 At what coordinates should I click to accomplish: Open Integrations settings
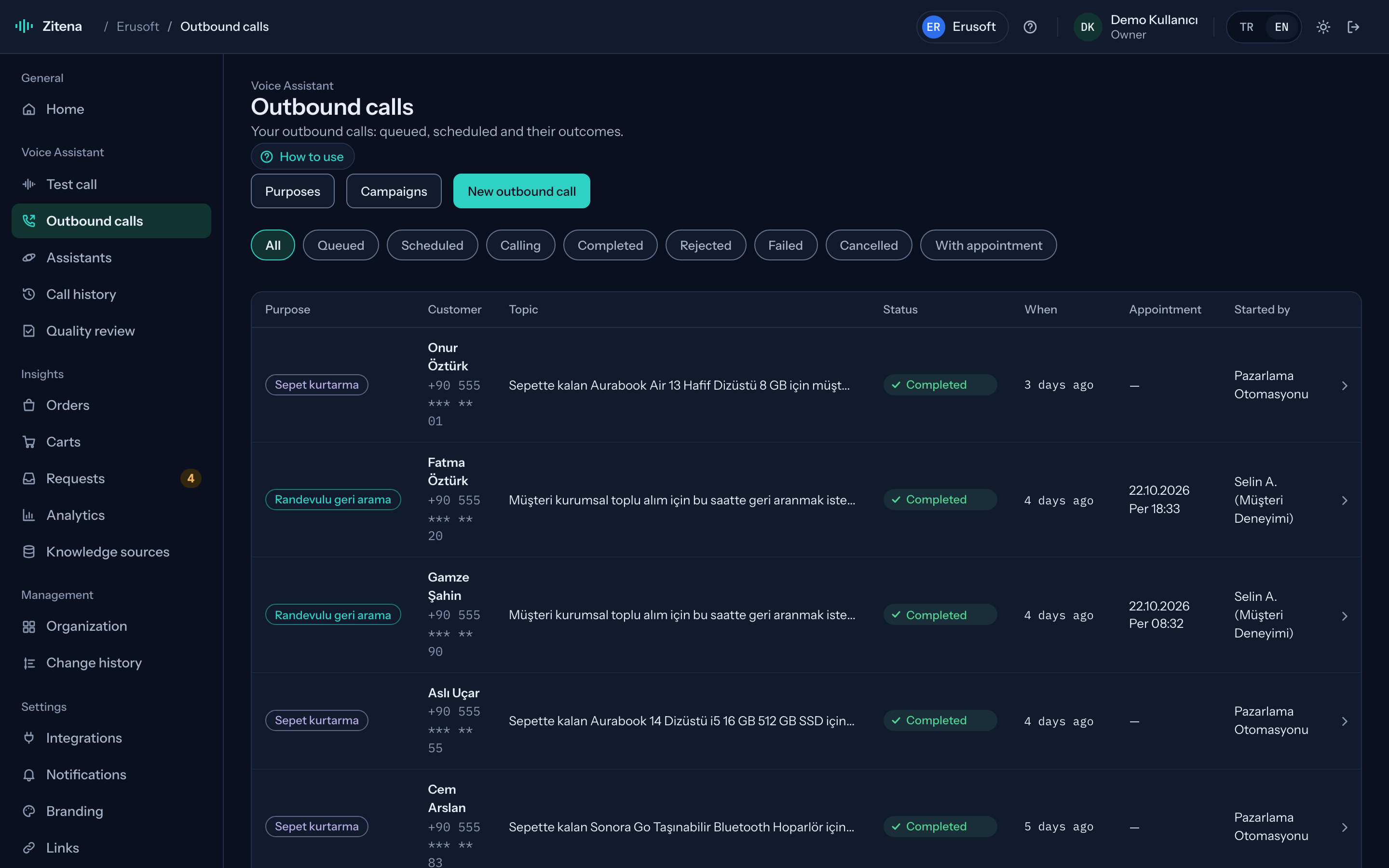(x=111, y=738)
